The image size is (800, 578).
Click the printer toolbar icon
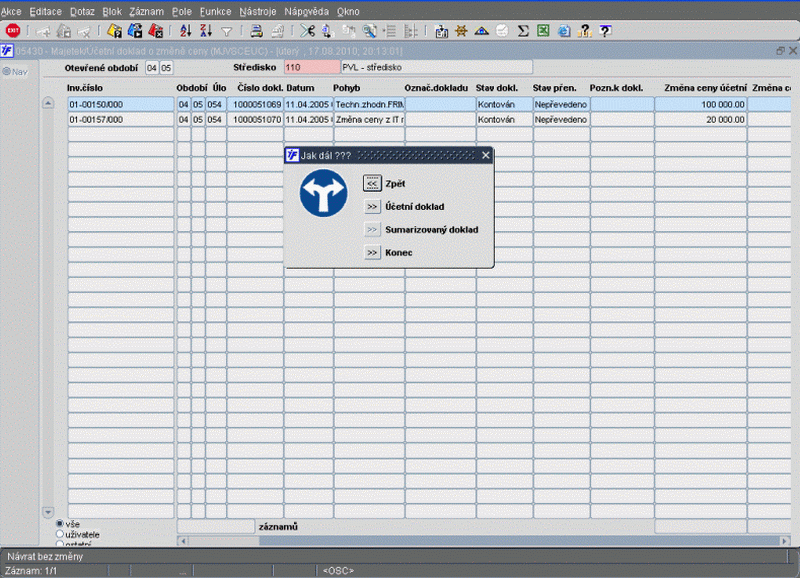256,31
